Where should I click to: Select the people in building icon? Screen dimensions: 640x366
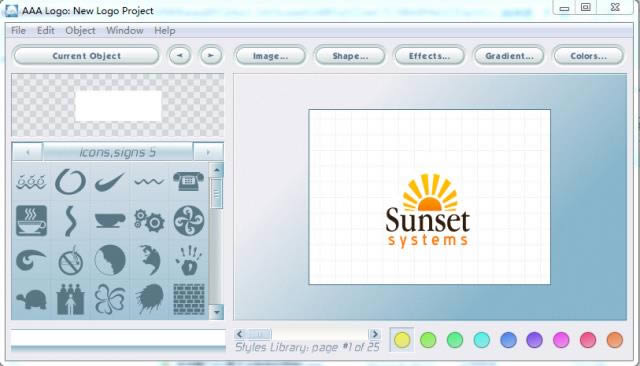click(71, 299)
